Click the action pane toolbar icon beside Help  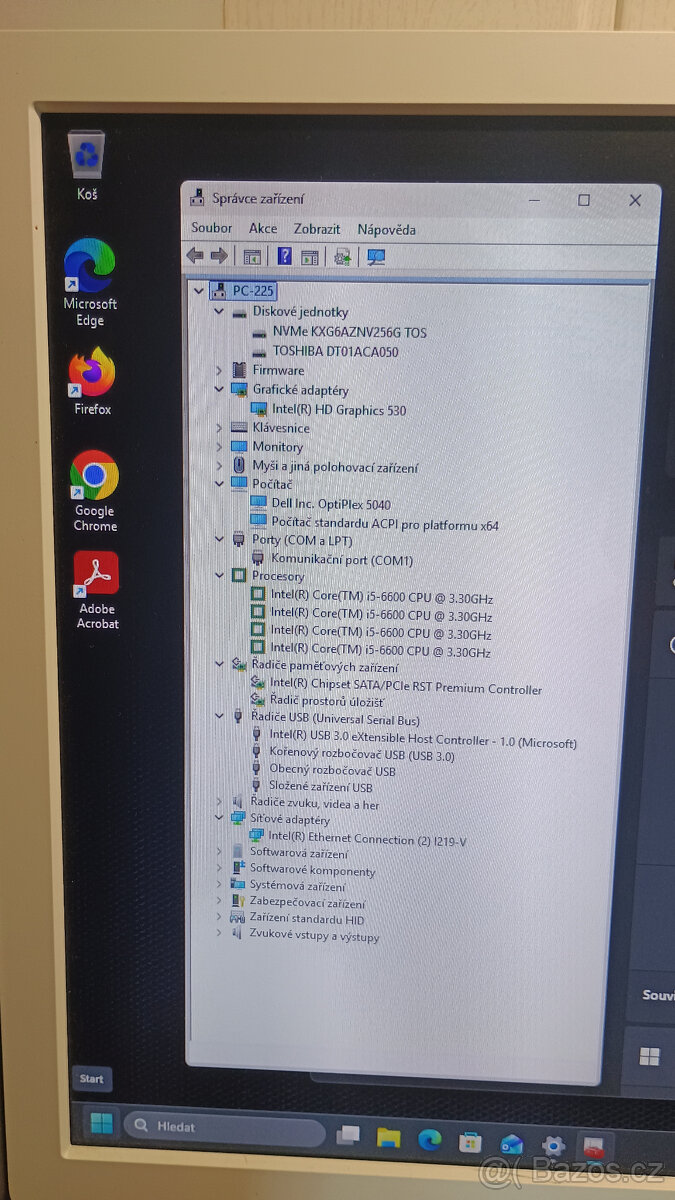coord(310,257)
